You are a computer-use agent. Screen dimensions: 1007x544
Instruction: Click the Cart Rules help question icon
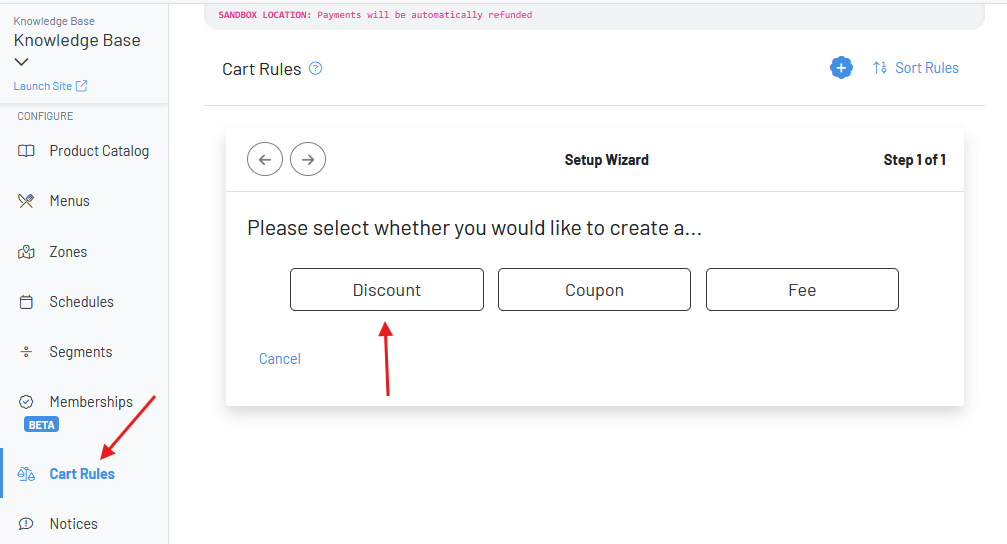(315, 68)
